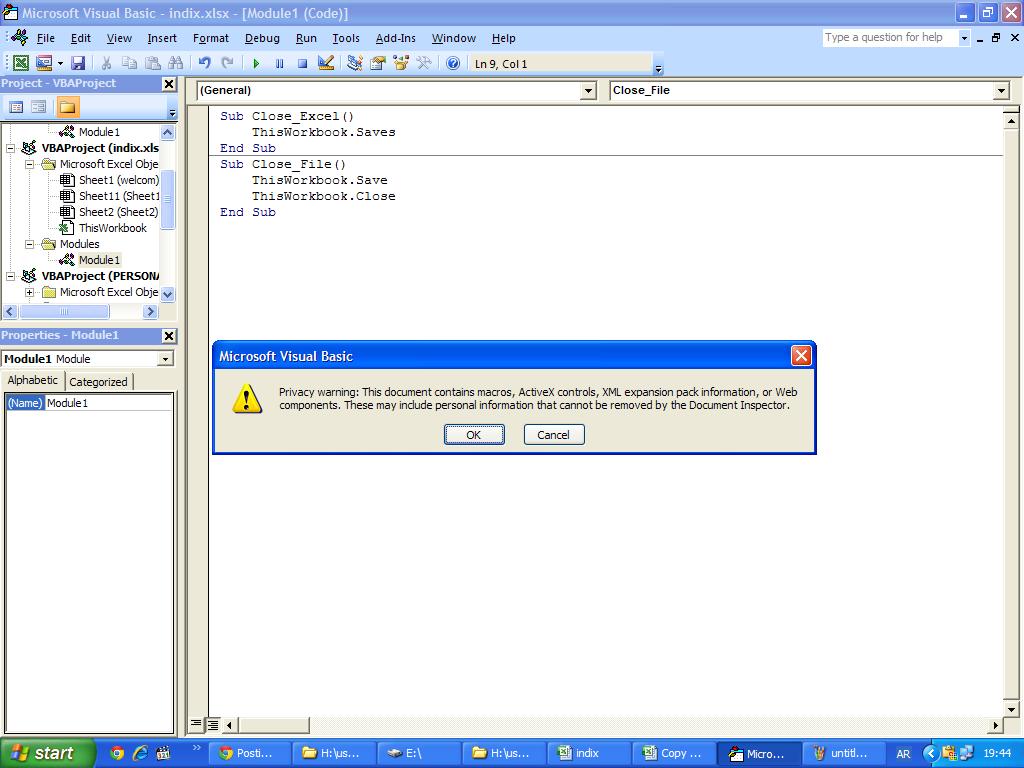The height and width of the screenshot is (768, 1024).
Task: Switch to the Categorized properties tab
Action: coord(99,381)
